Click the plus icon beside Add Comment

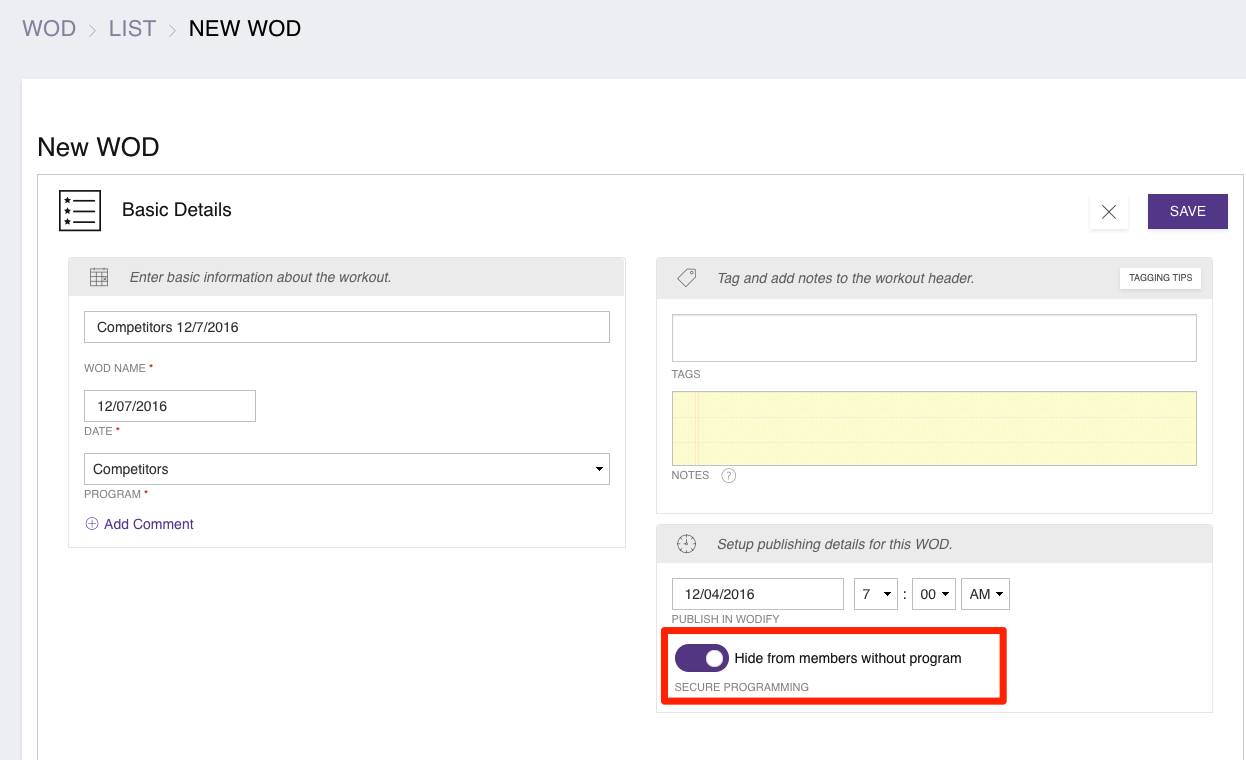92,524
